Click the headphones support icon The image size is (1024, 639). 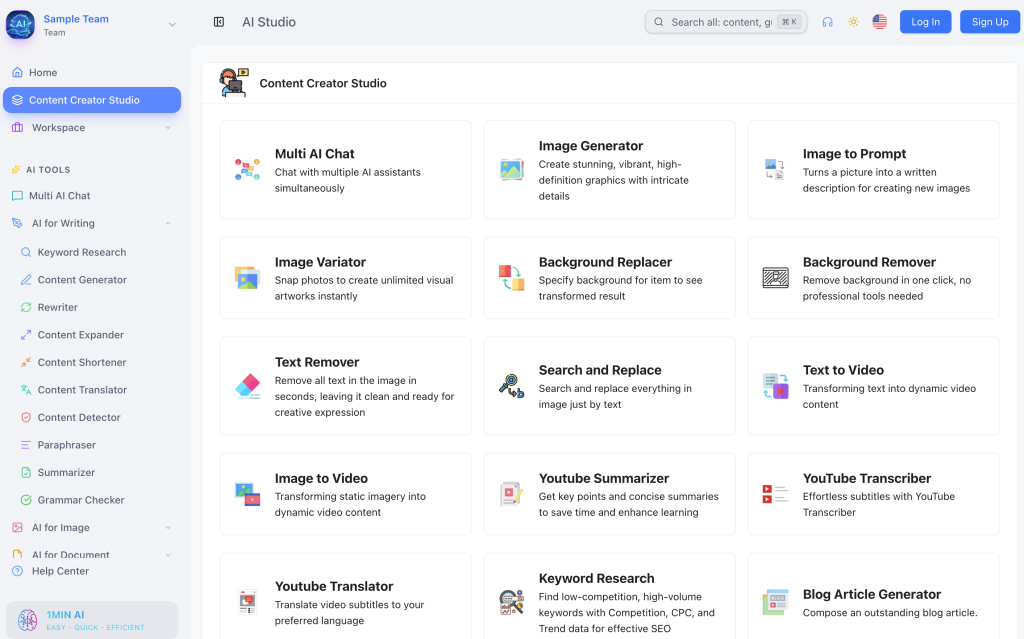click(827, 22)
